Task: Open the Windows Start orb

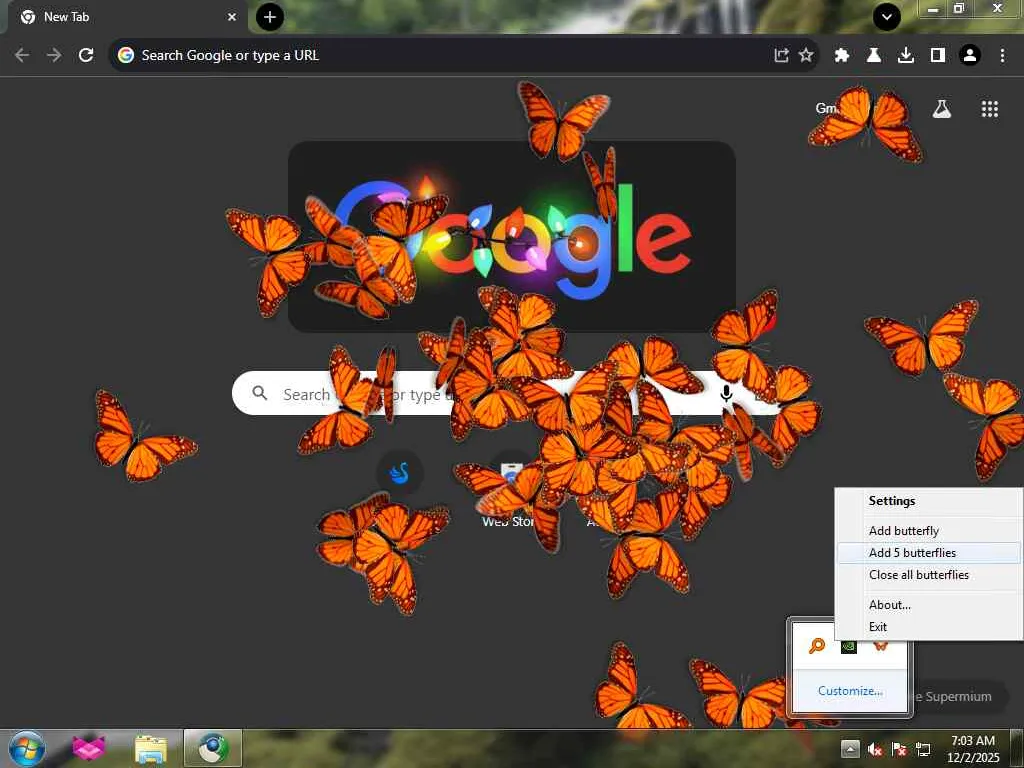Action: point(26,748)
